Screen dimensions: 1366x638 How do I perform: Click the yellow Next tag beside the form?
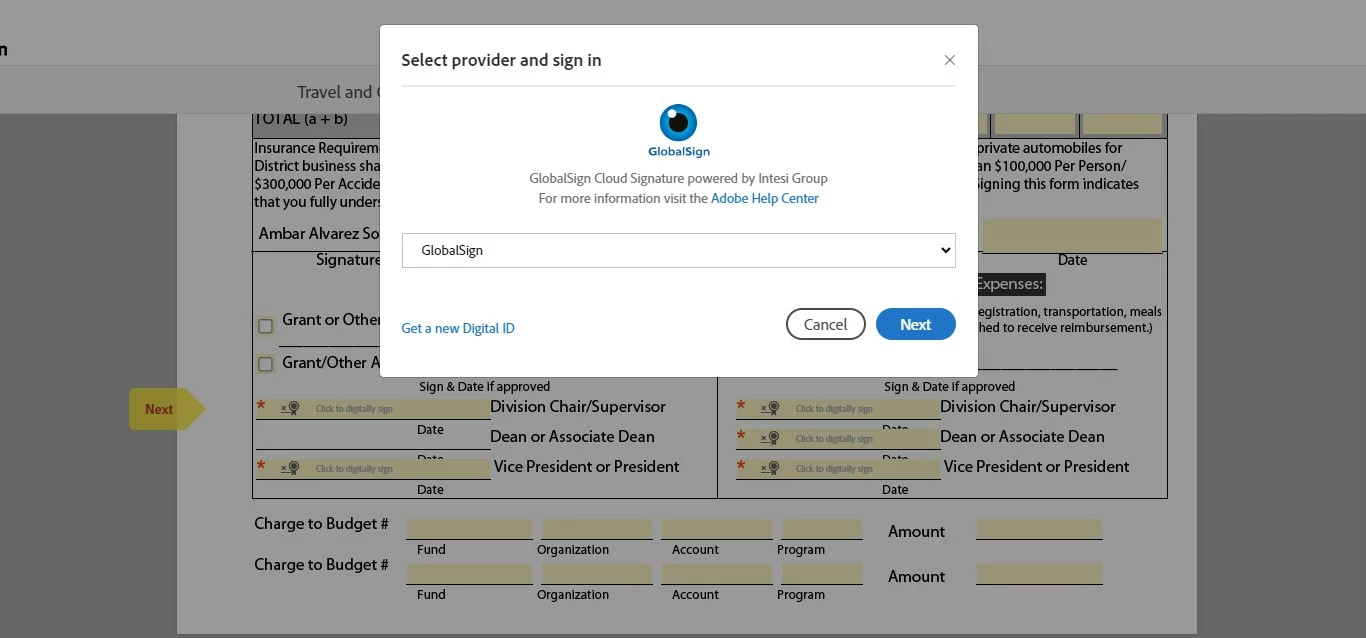[166, 409]
